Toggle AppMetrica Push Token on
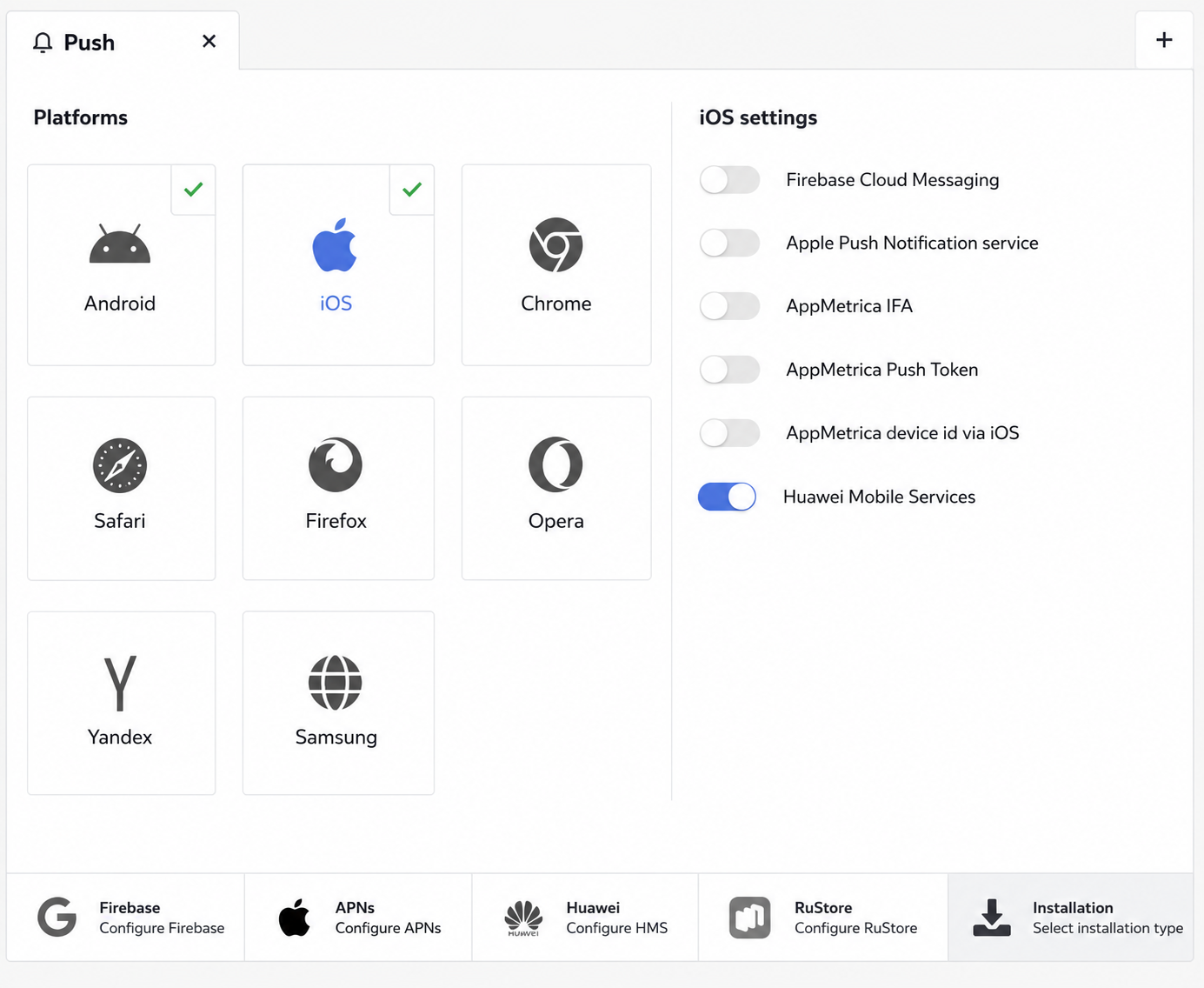Screen dimensions: 1204x988 pyautogui.click(x=729, y=370)
